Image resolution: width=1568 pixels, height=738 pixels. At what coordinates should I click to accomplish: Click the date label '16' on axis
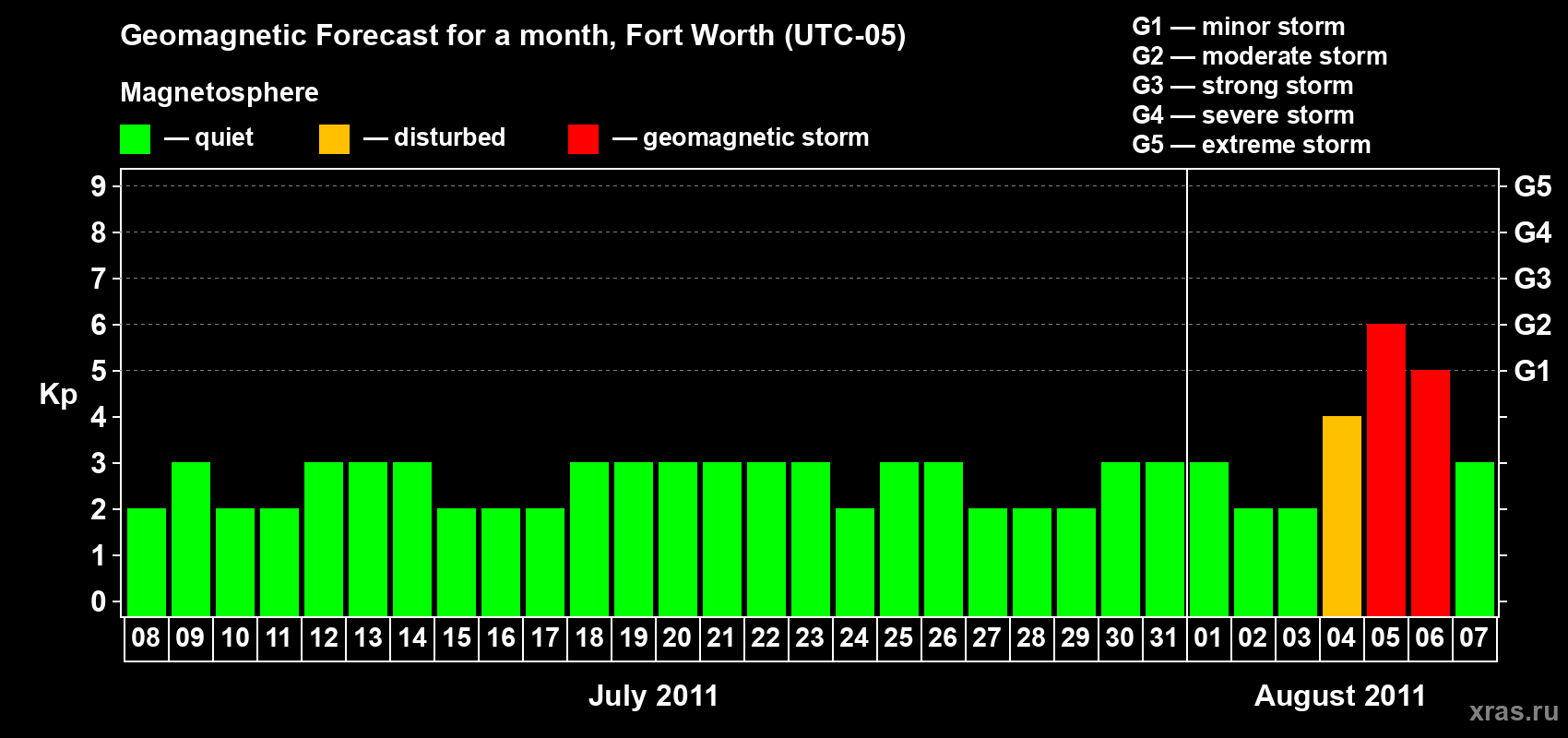[501, 638]
